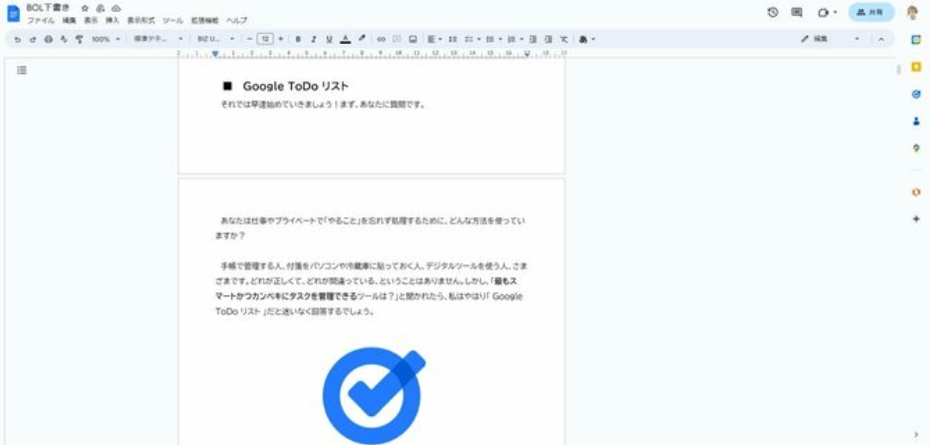Open version history clock icon

pos(772,12)
